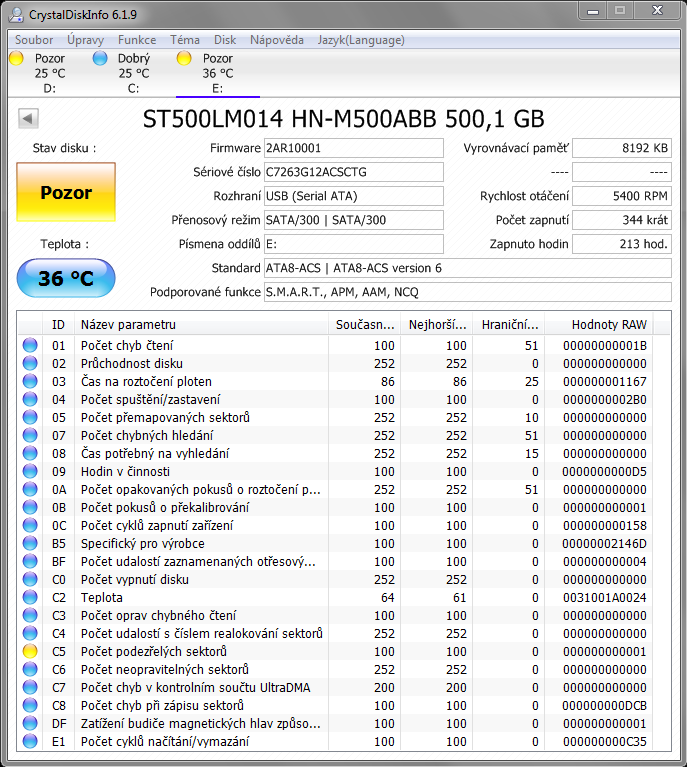Open the Téma menu
Viewport: 687px width, 767px height.
(x=185, y=40)
